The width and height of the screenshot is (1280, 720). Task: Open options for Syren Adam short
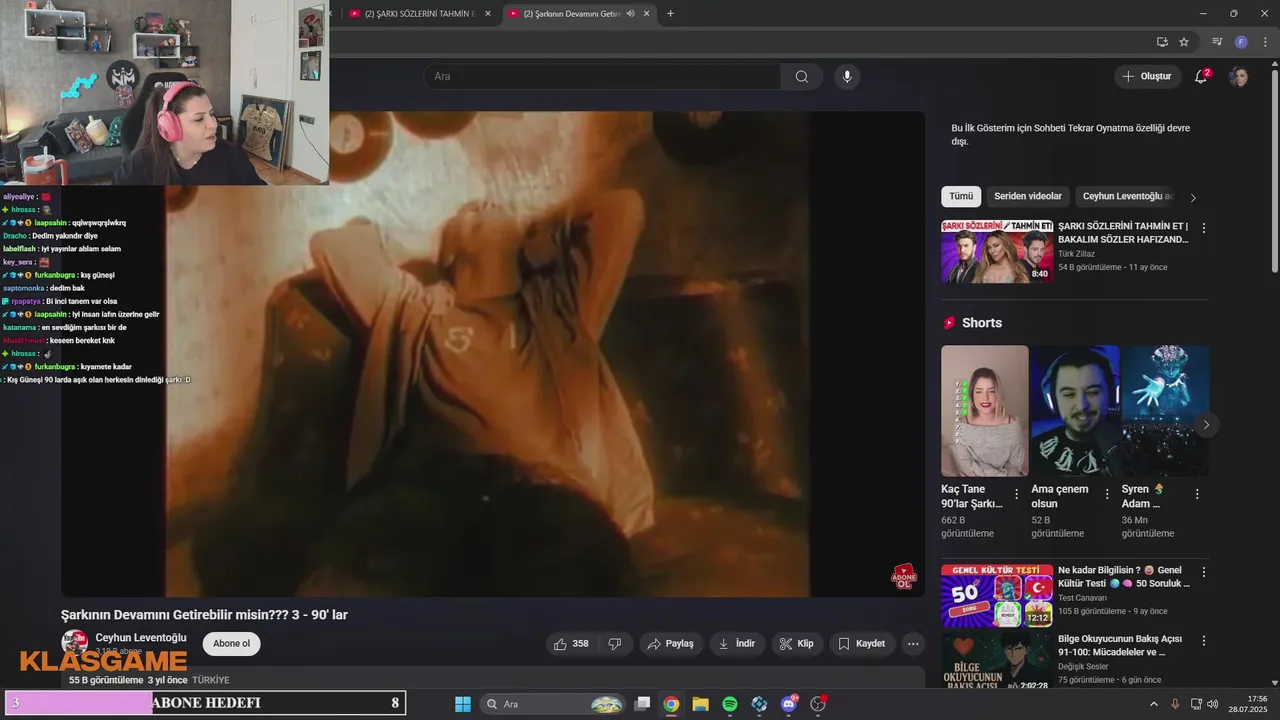tap(1197, 494)
